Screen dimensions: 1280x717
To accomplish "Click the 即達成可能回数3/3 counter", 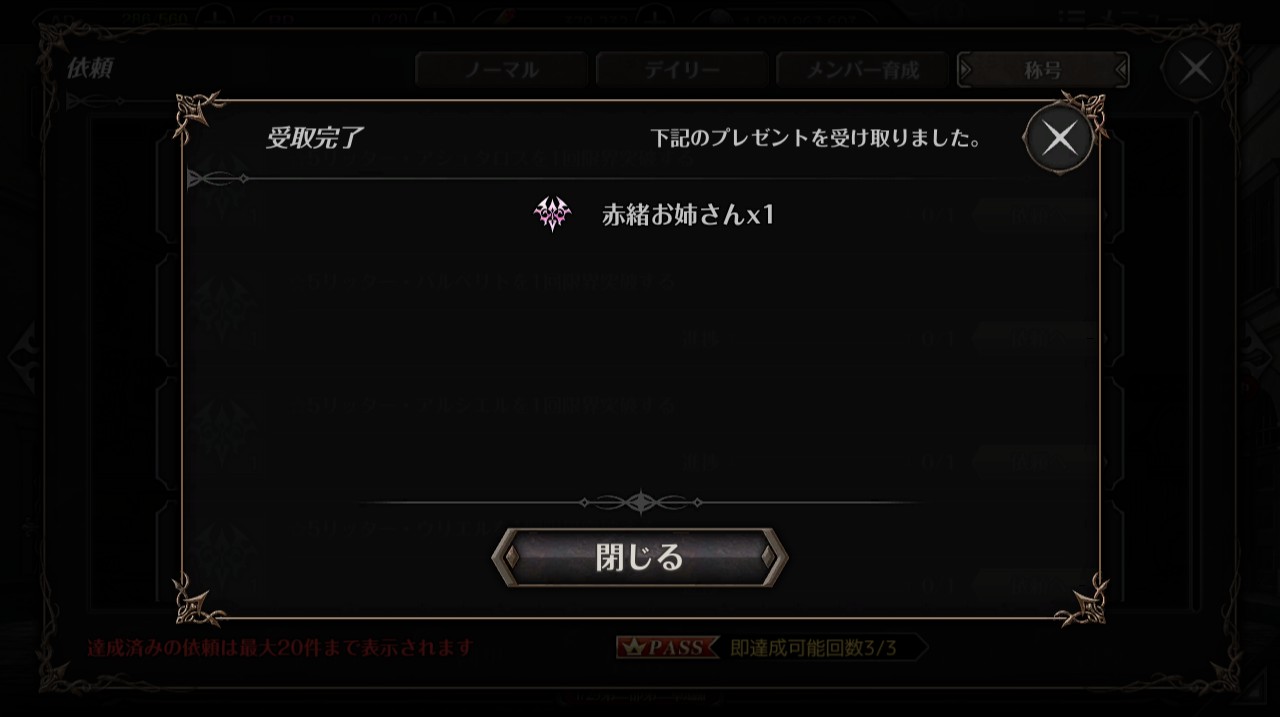I will coord(814,648).
